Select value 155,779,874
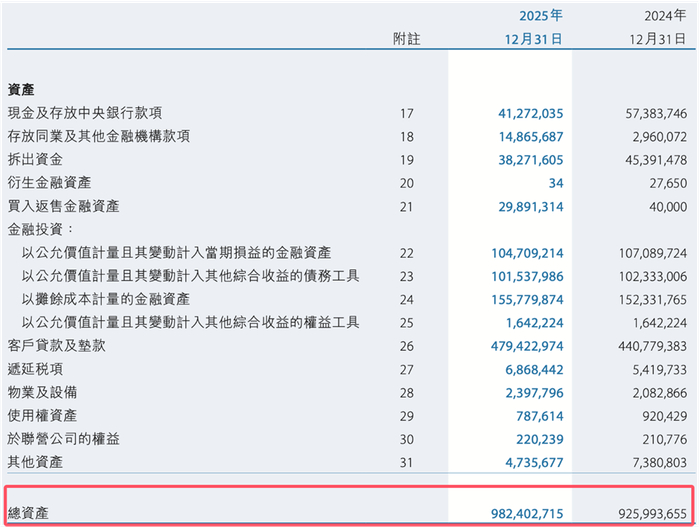This screenshot has width=700, height=528. (x=527, y=299)
